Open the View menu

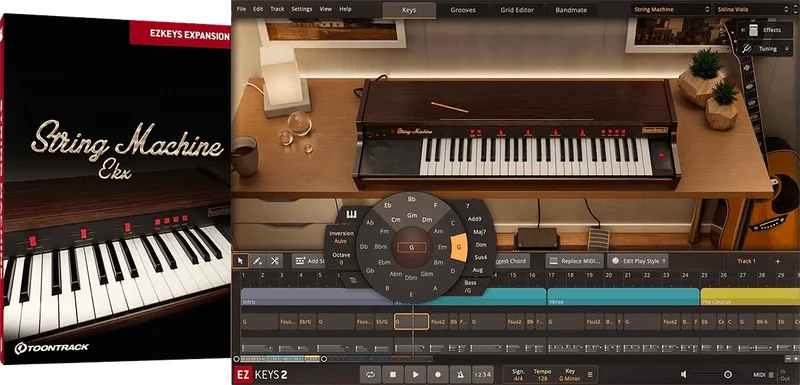326,9
